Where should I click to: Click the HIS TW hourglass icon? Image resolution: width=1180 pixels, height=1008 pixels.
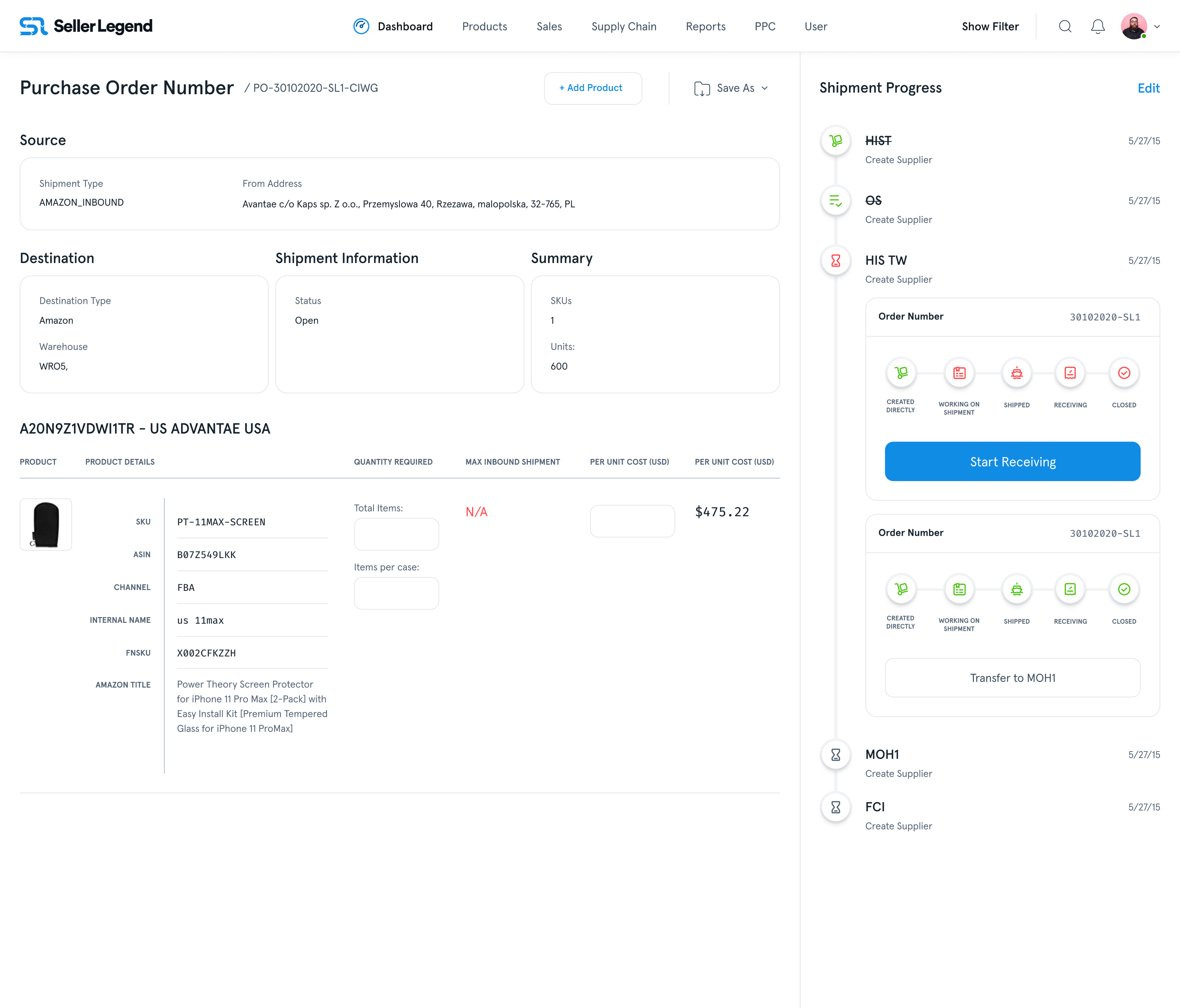(835, 260)
